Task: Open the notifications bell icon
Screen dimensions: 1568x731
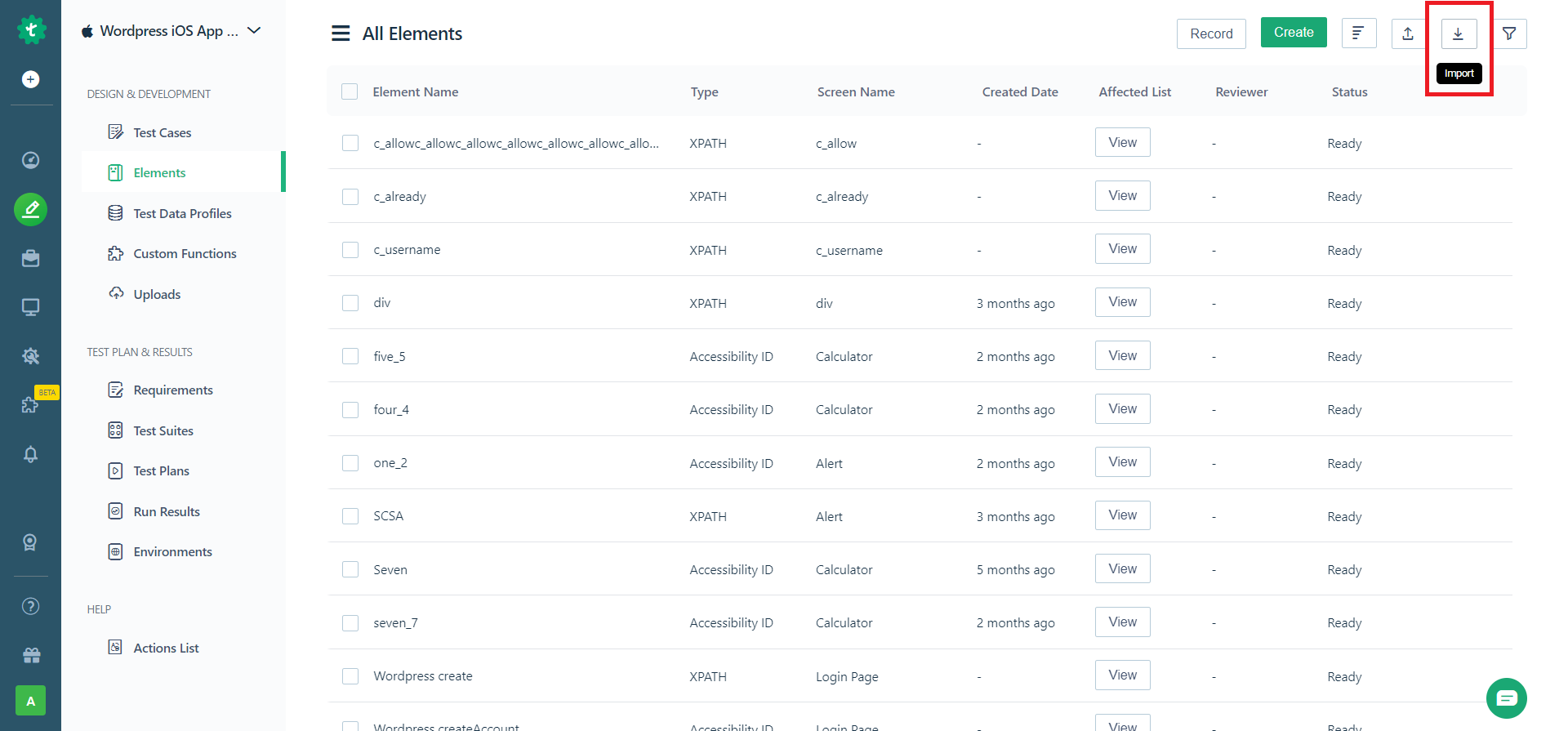Action: (30, 454)
